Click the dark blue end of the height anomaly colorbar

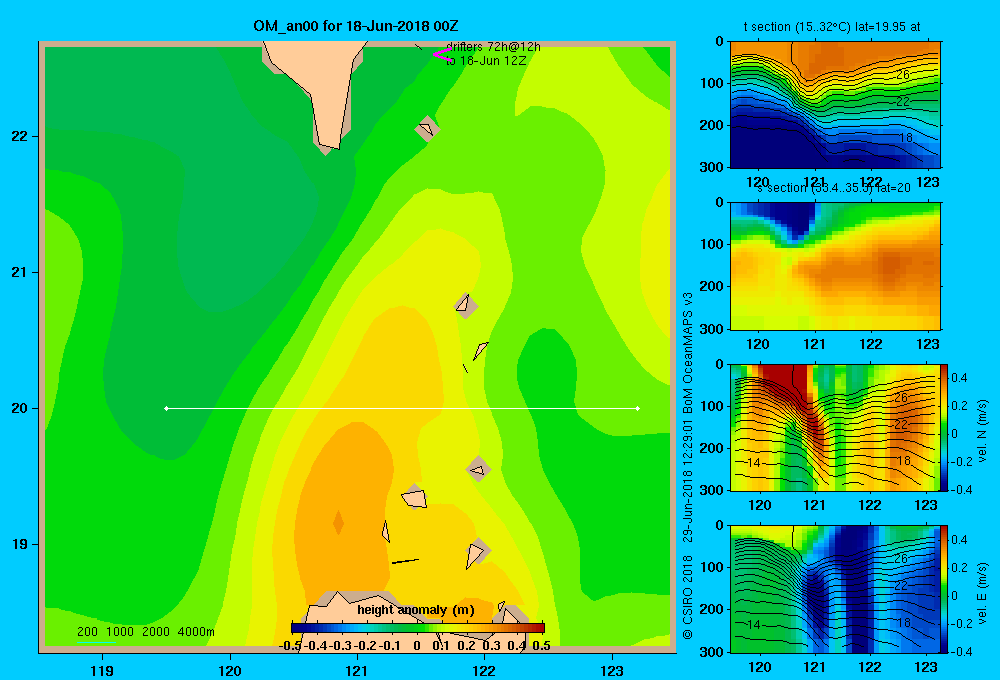(297, 628)
